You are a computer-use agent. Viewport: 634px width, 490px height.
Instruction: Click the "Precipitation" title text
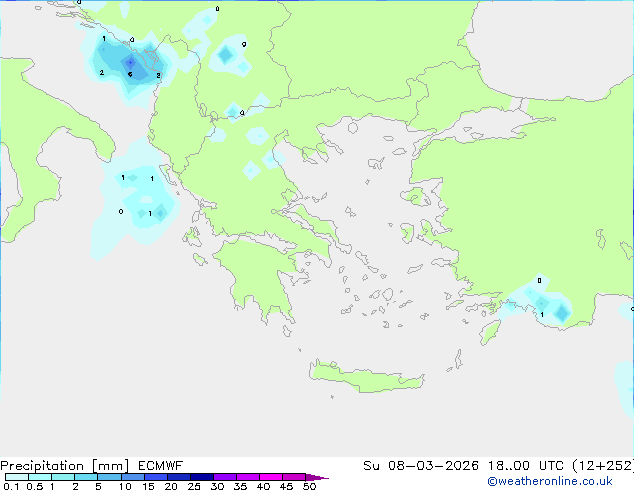coord(42,466)
